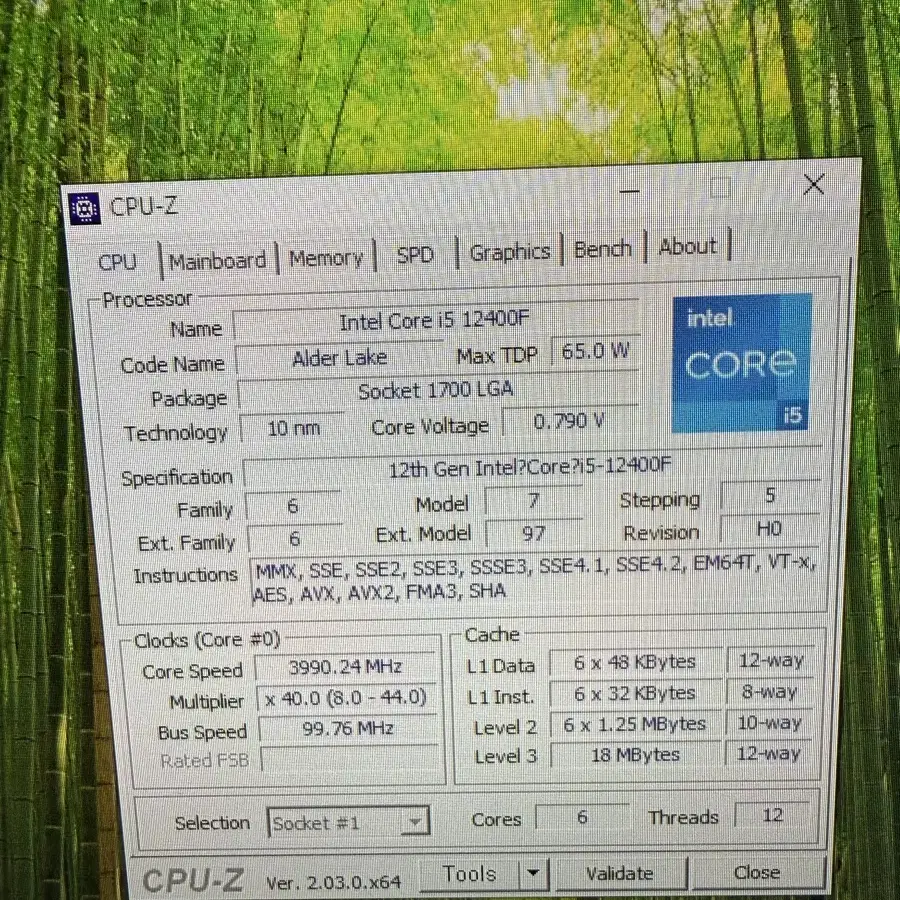Switch to the SPD tab
Image resolution: width=900 pixels, height=900 pixels.
point(414,254)
